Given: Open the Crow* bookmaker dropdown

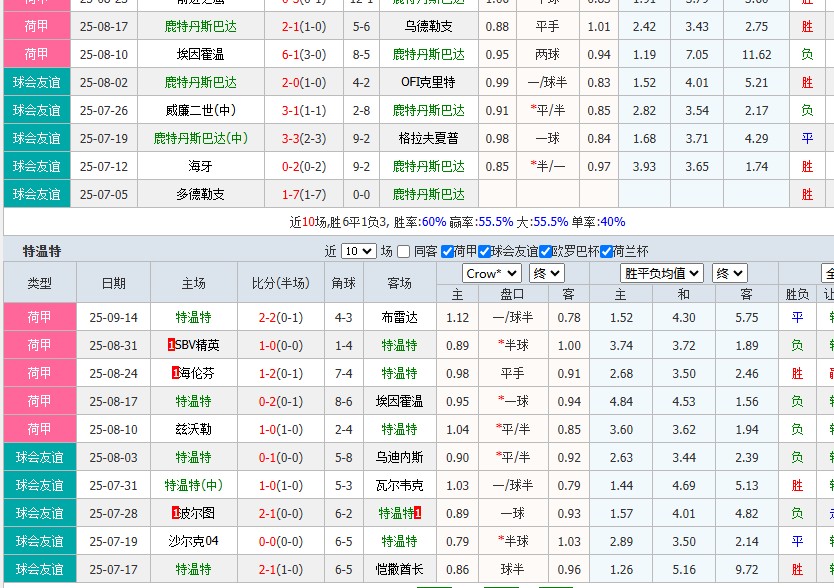Looking at the screenshot, I should click(491, 272).
